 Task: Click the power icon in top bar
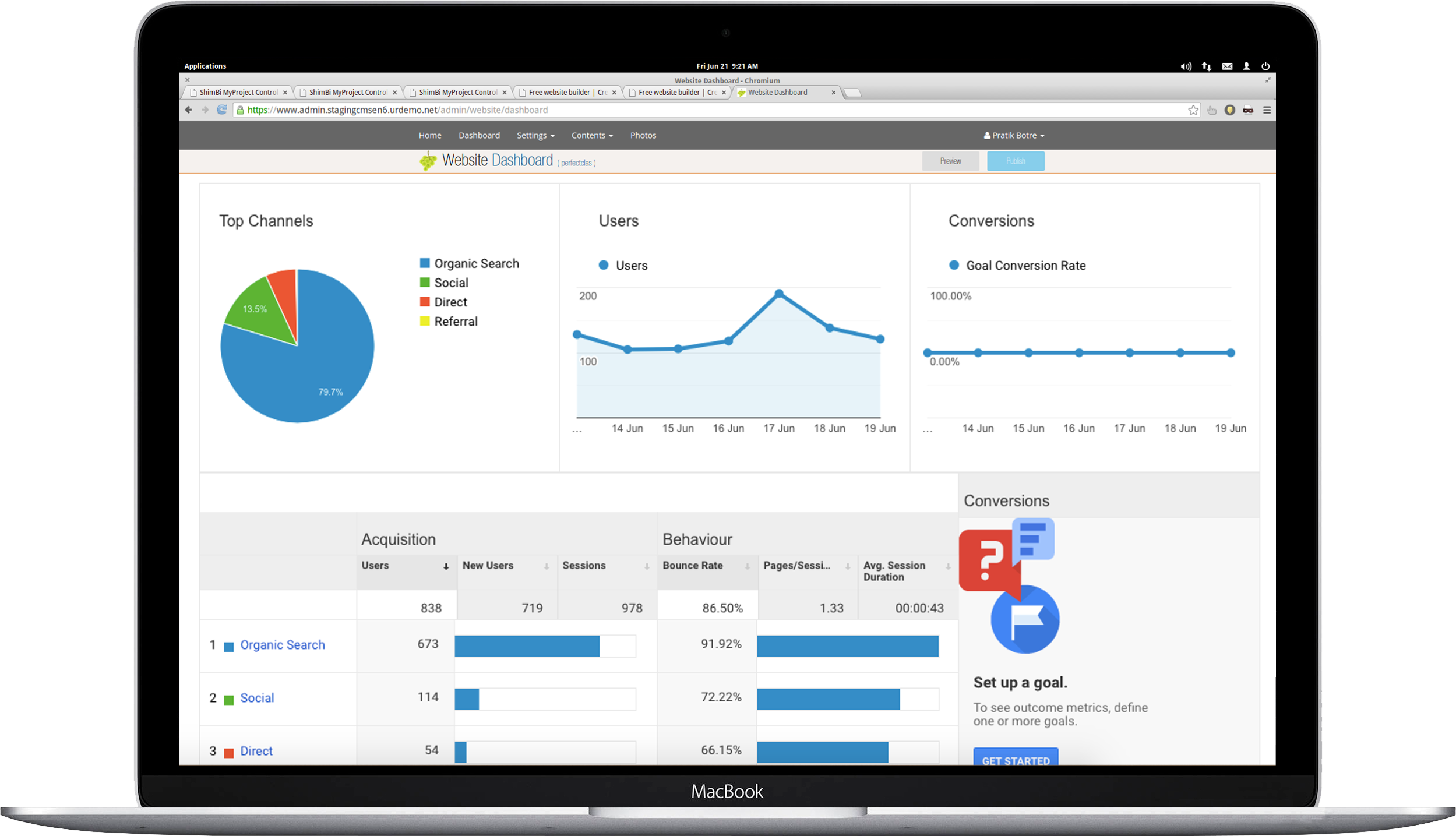coord(1265,66)
